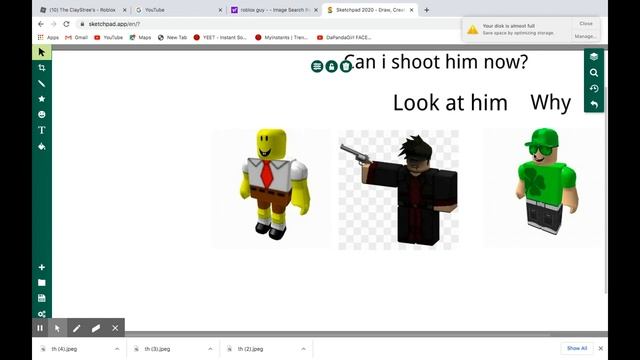640x360 pixels.
Task: Close the YouTube browser tab
Action: click(220, 10)
